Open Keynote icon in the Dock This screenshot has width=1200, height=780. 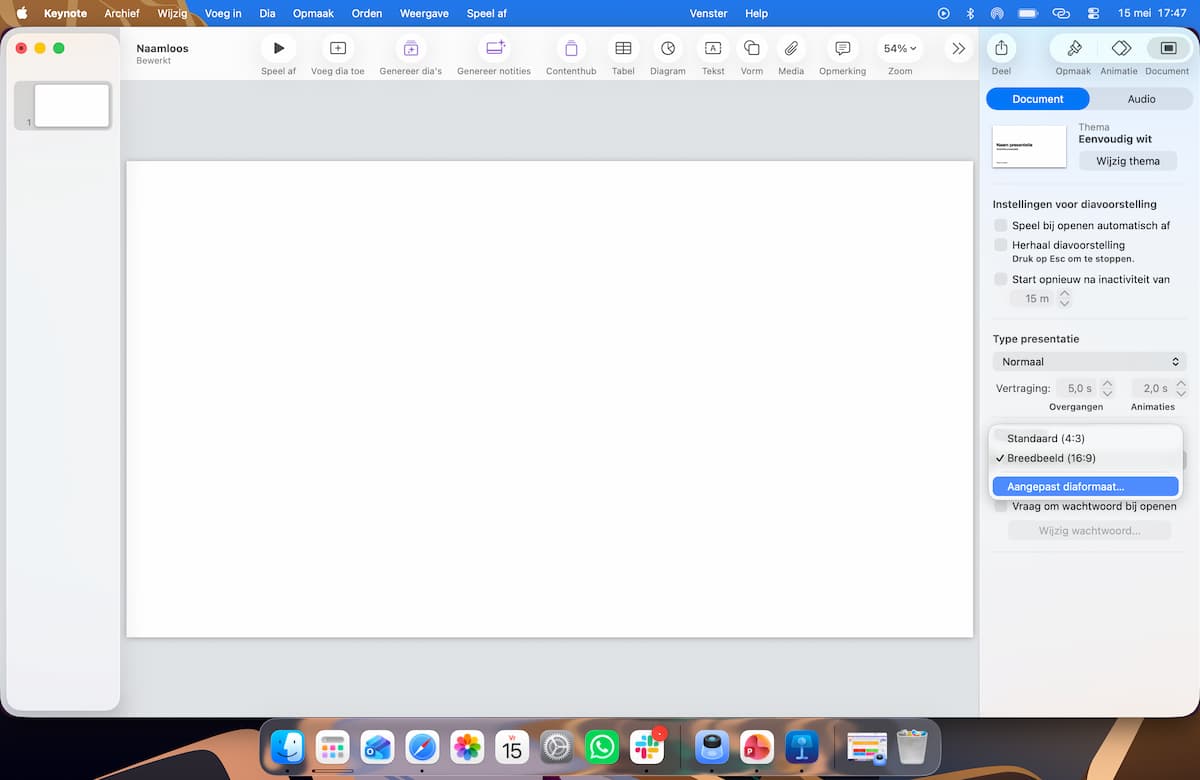(x=802, y=747)
